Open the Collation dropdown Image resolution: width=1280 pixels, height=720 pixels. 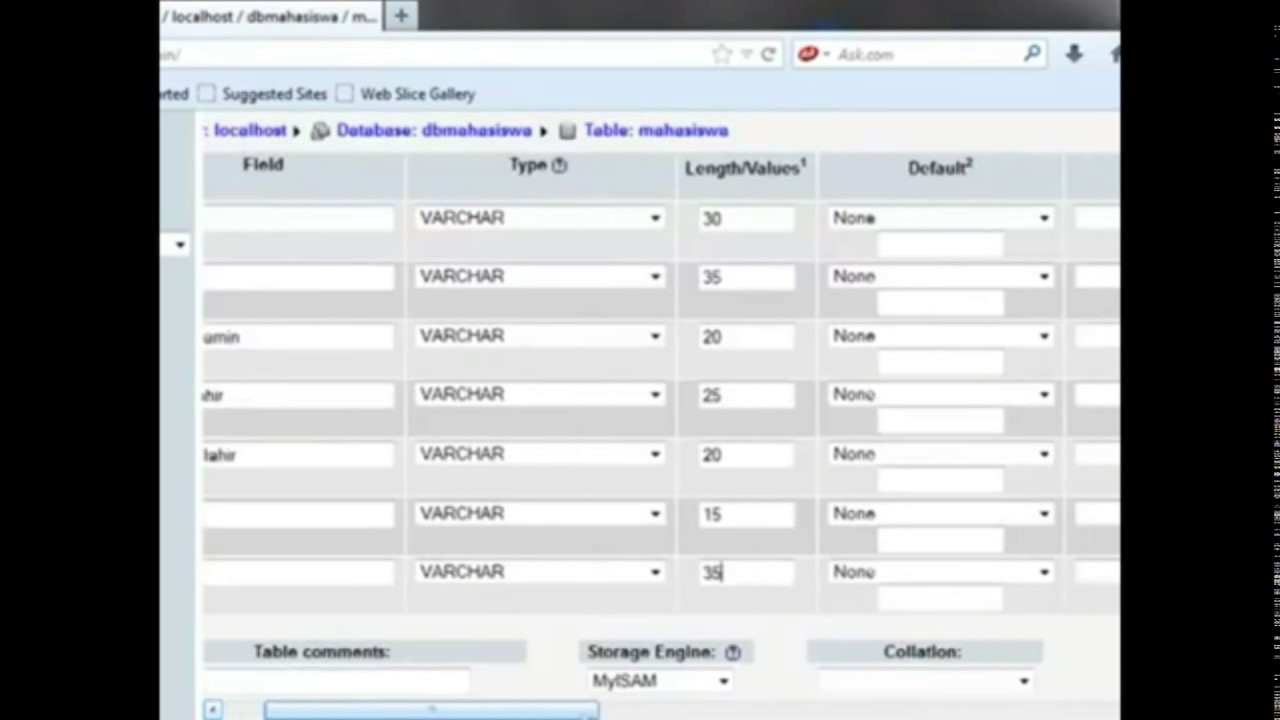tap(925, 681)
